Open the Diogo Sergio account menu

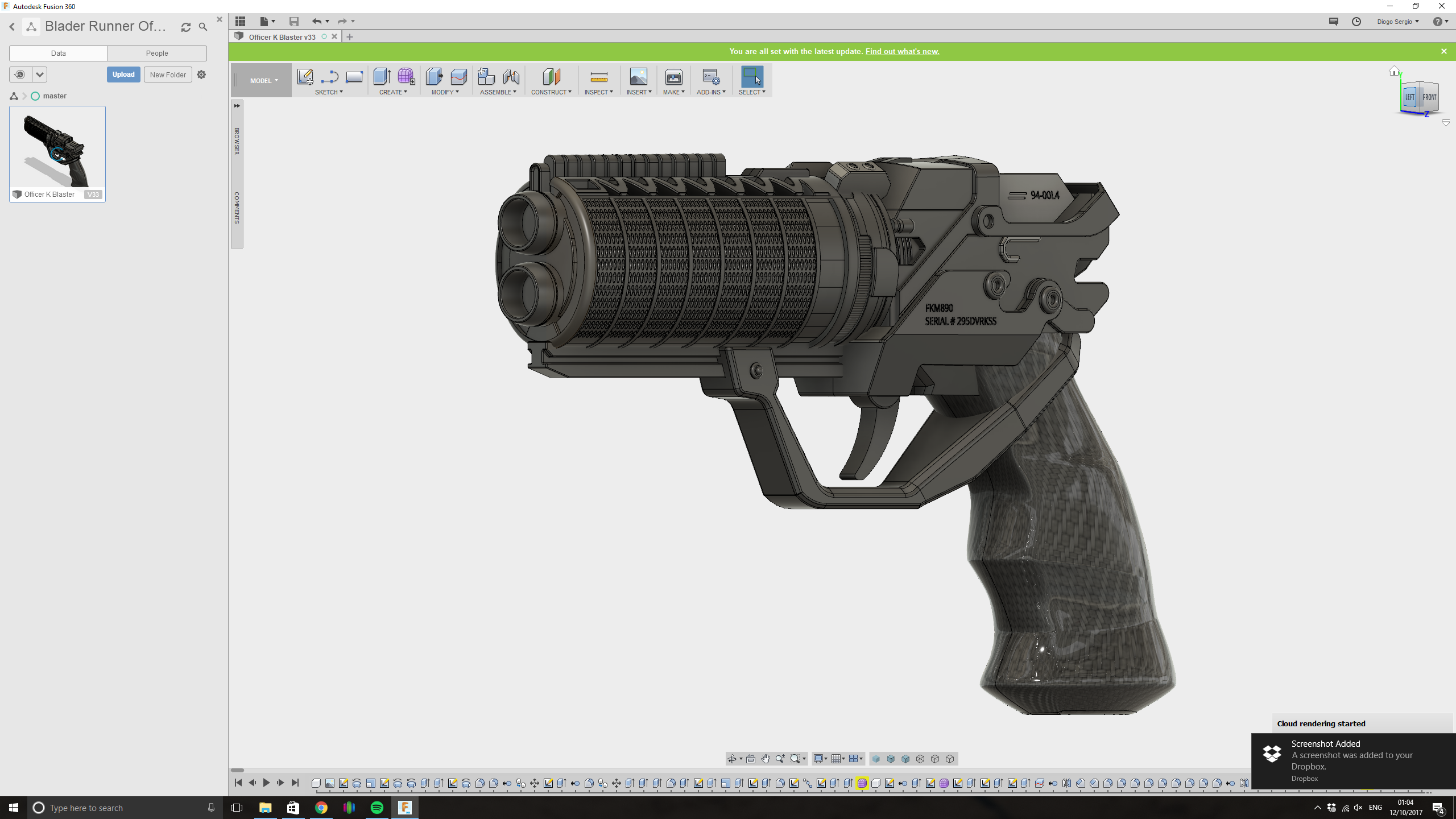pos(1397,22)
